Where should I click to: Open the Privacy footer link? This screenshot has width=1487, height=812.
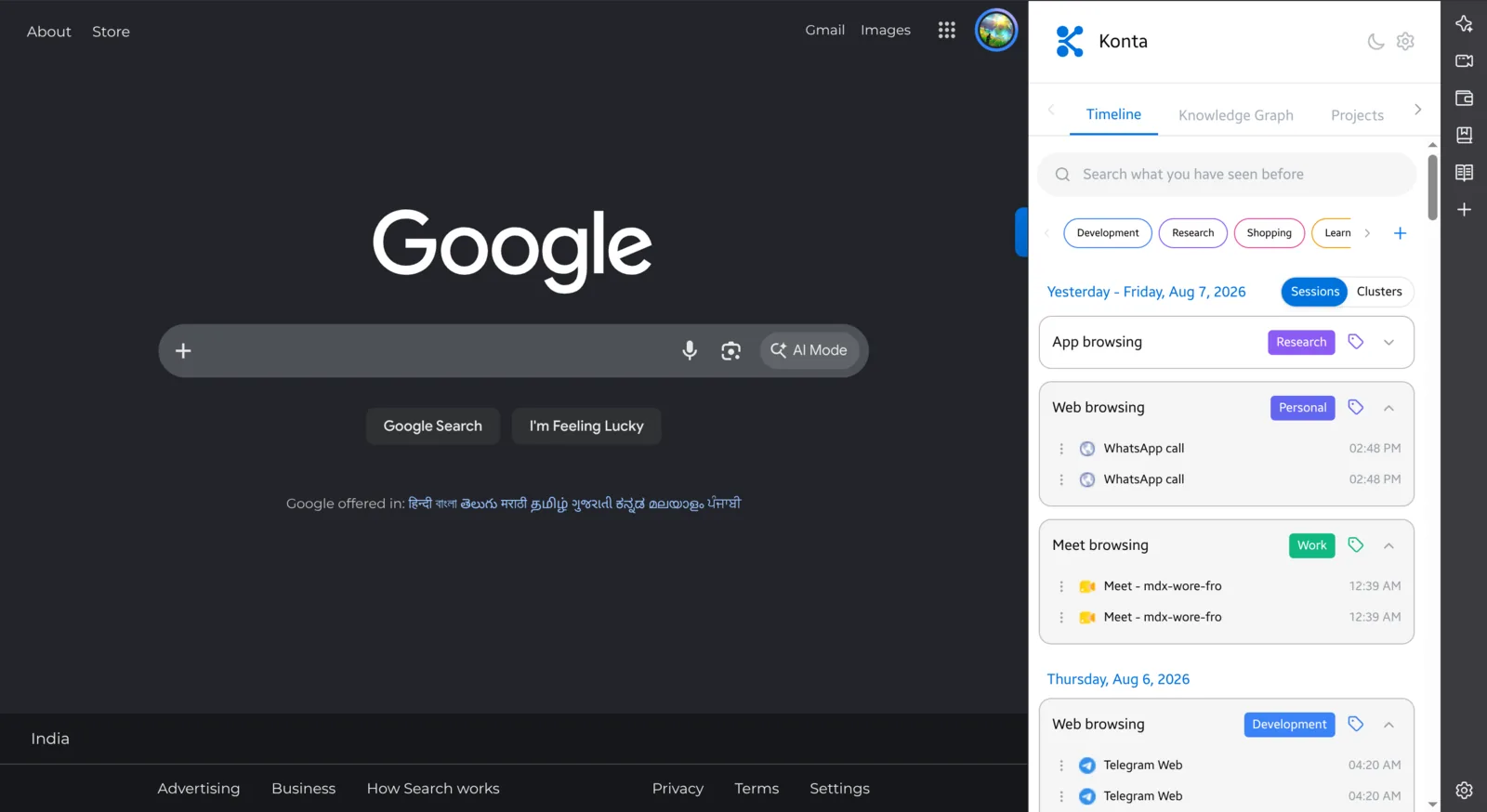click(x=678, y=788)
